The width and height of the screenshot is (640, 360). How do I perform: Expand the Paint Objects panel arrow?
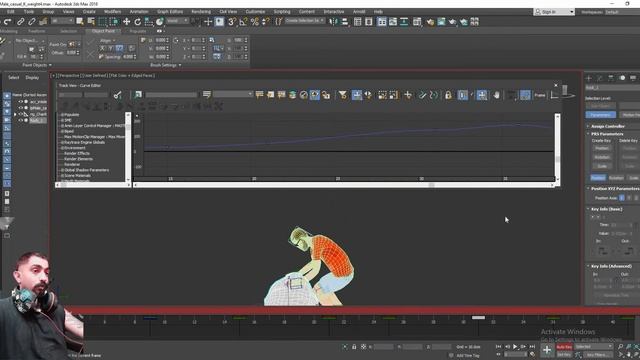(x=50, y=65)
